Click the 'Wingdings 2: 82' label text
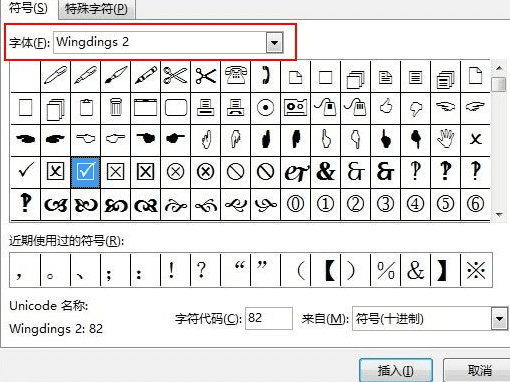This screenshot has width=510, height=382. (56, 329)
